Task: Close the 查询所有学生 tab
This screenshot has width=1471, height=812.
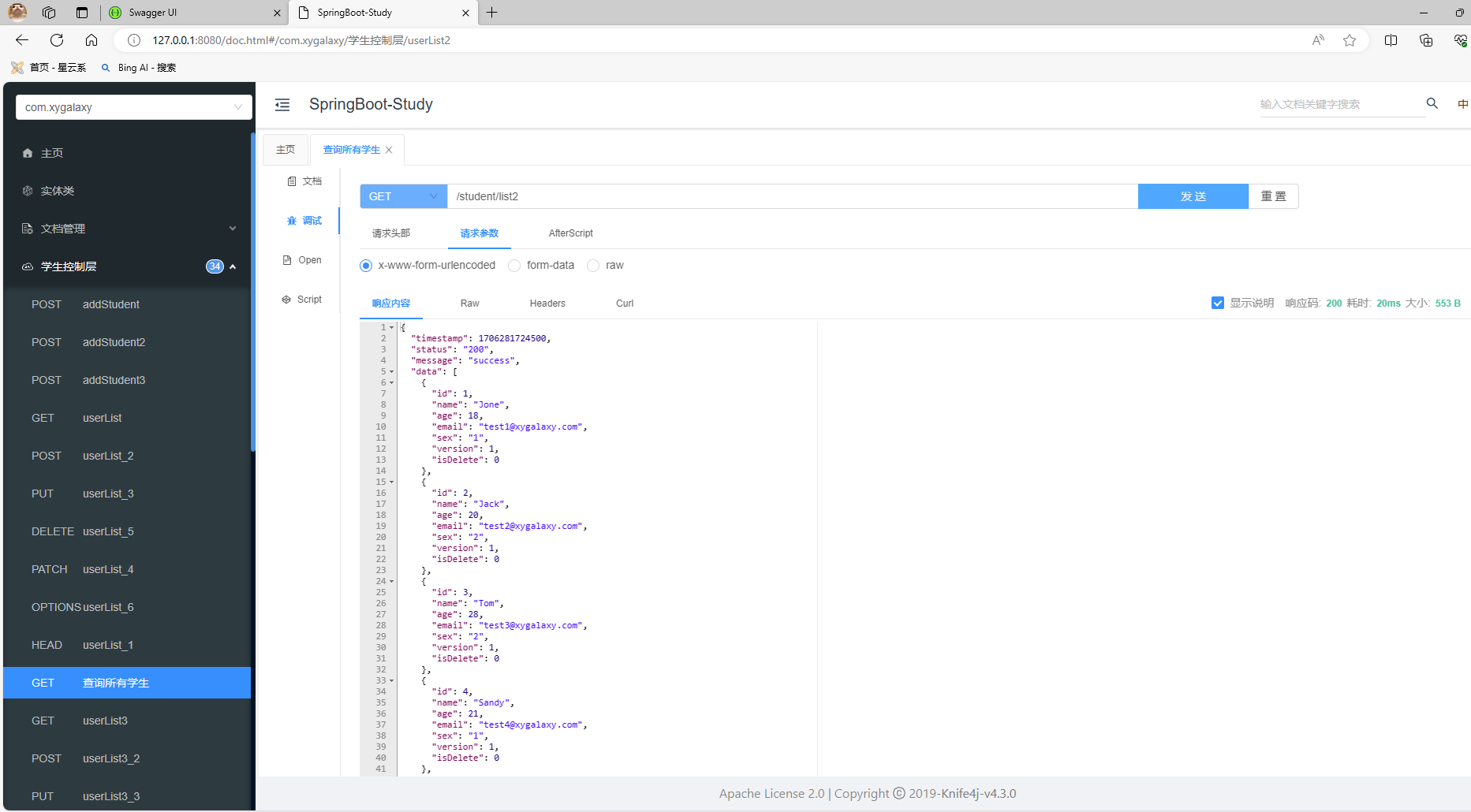Action: tap(389, 150)
